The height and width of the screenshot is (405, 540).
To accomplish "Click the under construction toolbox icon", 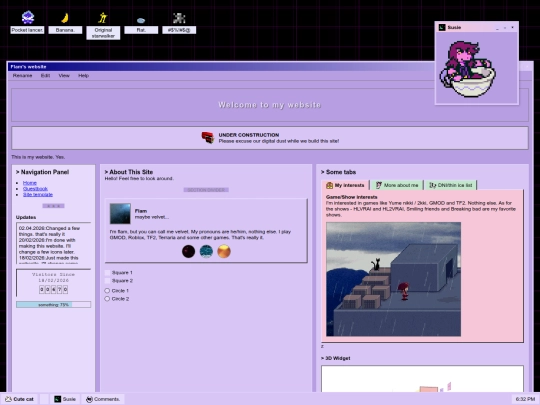I will 208,138.
